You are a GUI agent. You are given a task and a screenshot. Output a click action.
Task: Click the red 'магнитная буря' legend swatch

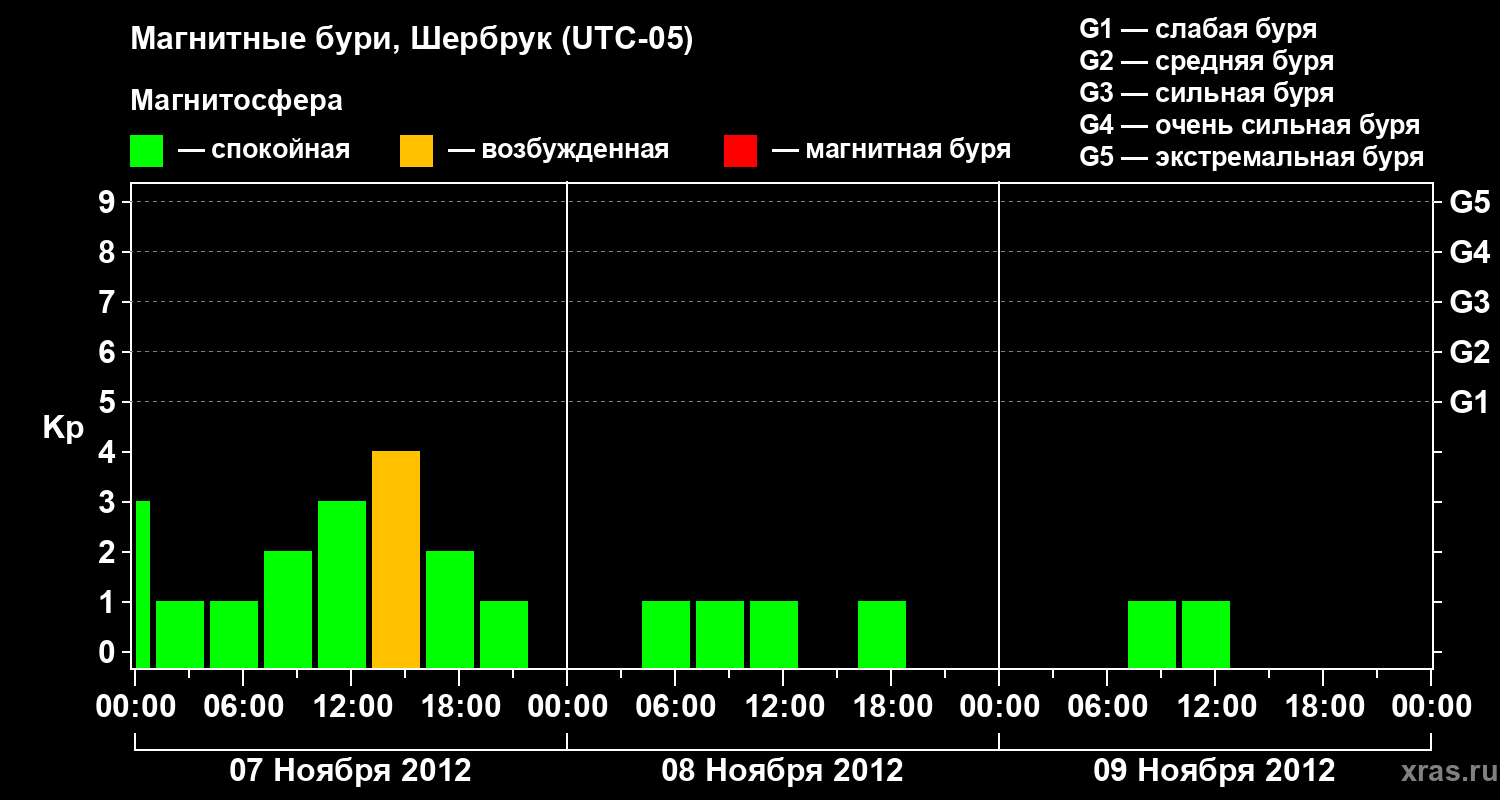[x=740, y=151]
